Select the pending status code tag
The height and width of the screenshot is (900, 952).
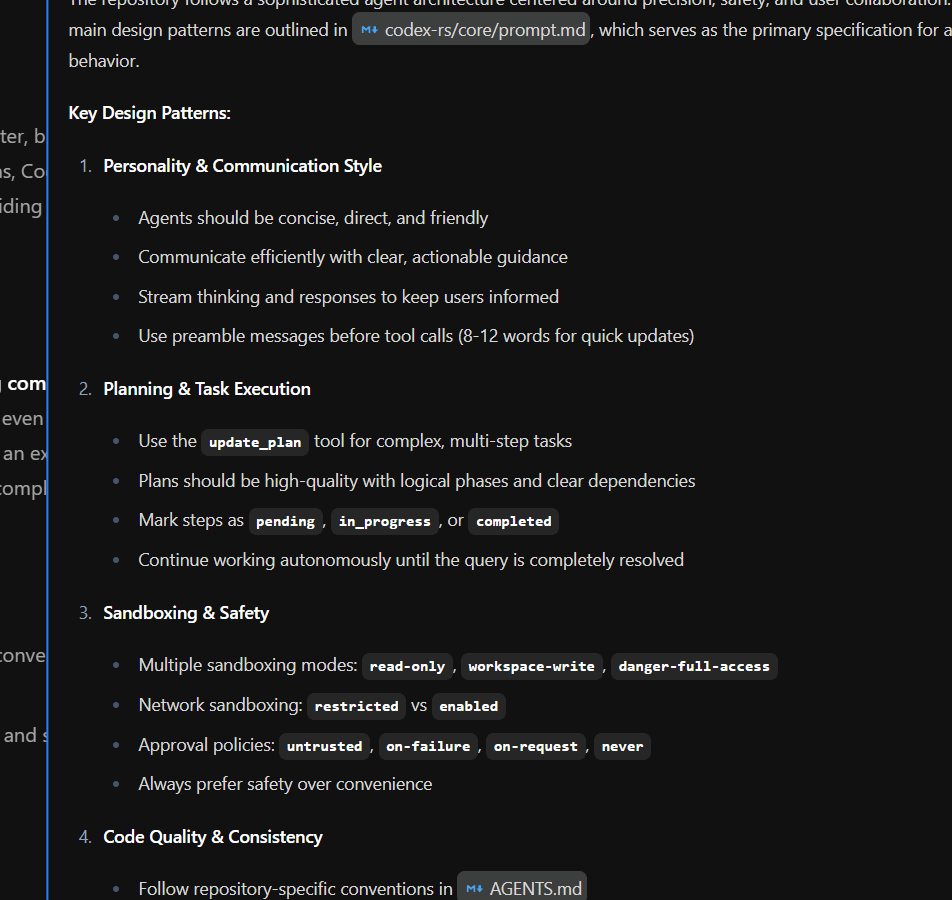(285, 521)
